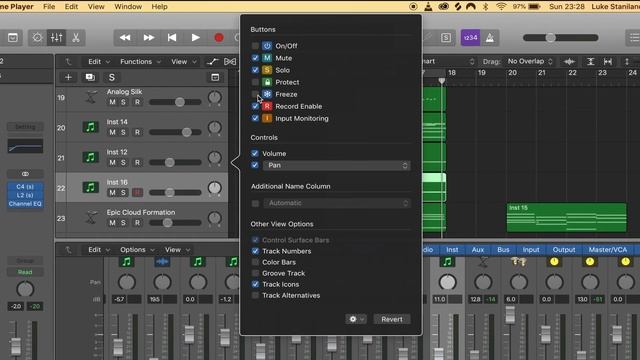The height and width of the screenshot is (360, 640).
Task: Toggle the Automation curve icon
Action: pos(212,62)
